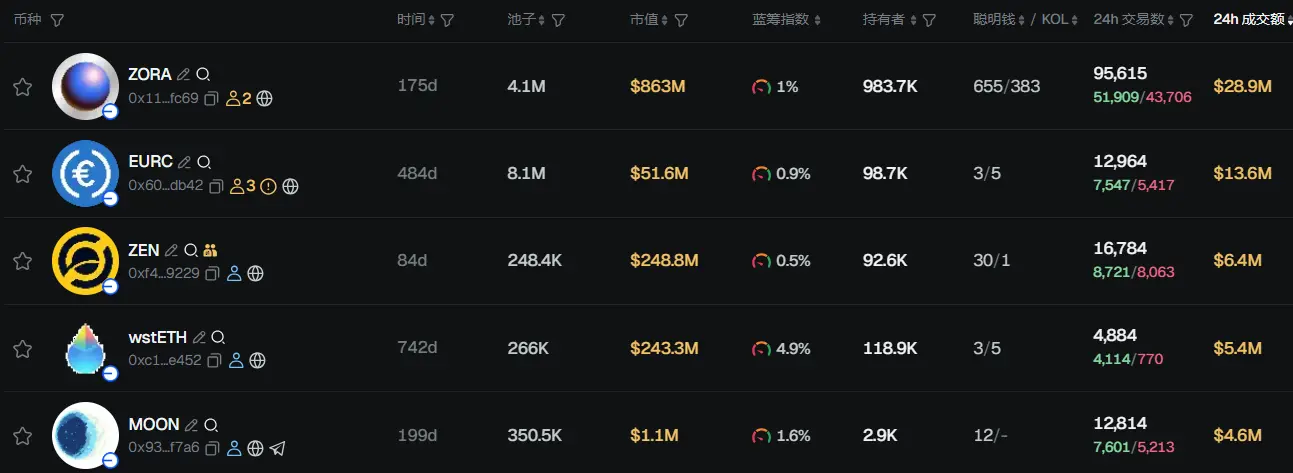
Task: Open the 持有者 column filter
Action: [x=929, y=20]
